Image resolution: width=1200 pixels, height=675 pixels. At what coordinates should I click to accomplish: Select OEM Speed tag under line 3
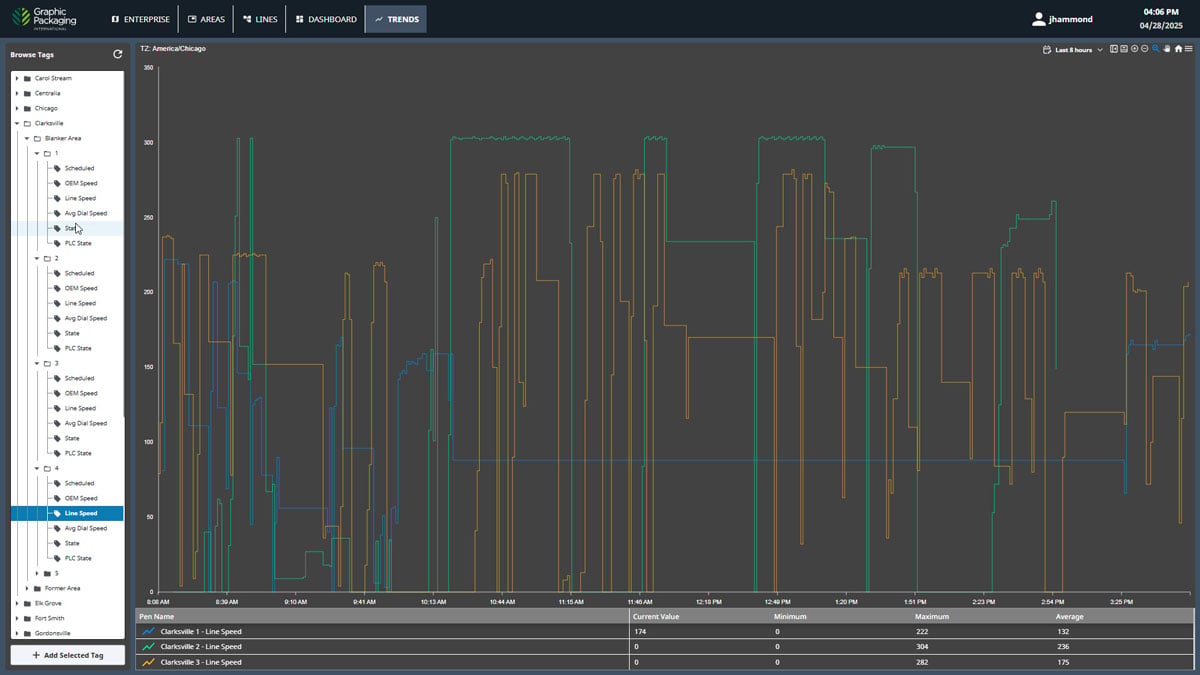point(81,393)
